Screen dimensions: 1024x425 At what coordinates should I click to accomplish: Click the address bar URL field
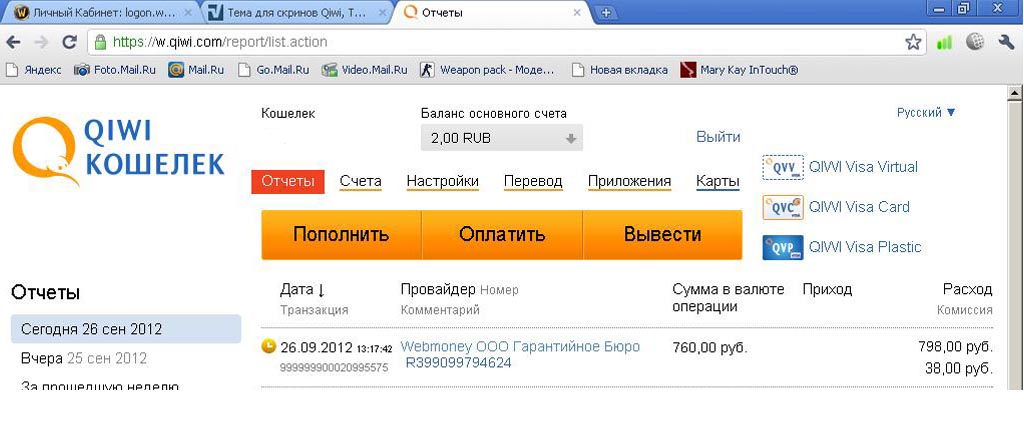pyautogui.click(x=500, y=42)
